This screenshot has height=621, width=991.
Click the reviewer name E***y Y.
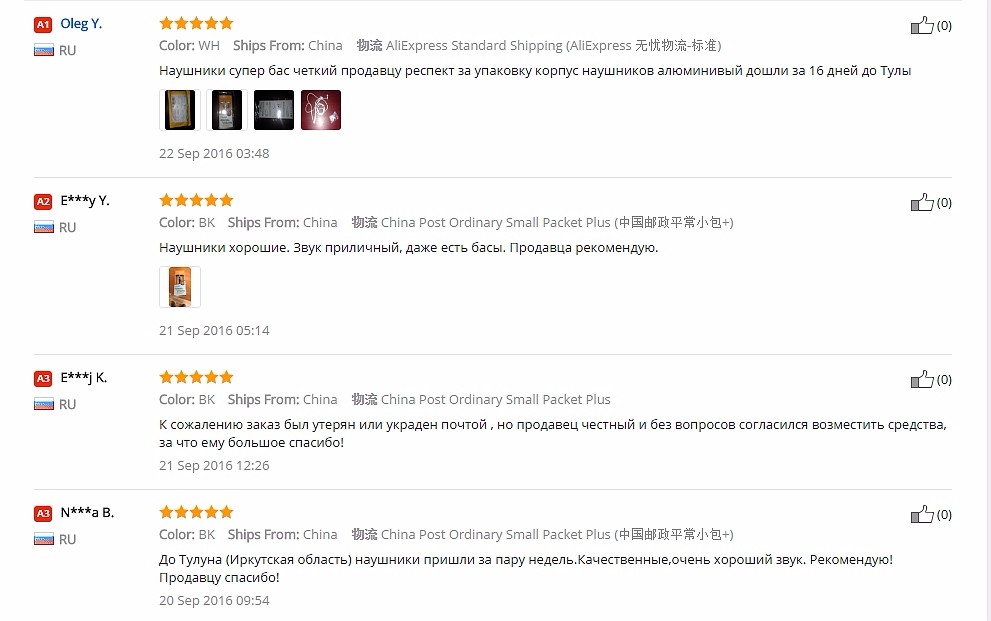[85, 200]
